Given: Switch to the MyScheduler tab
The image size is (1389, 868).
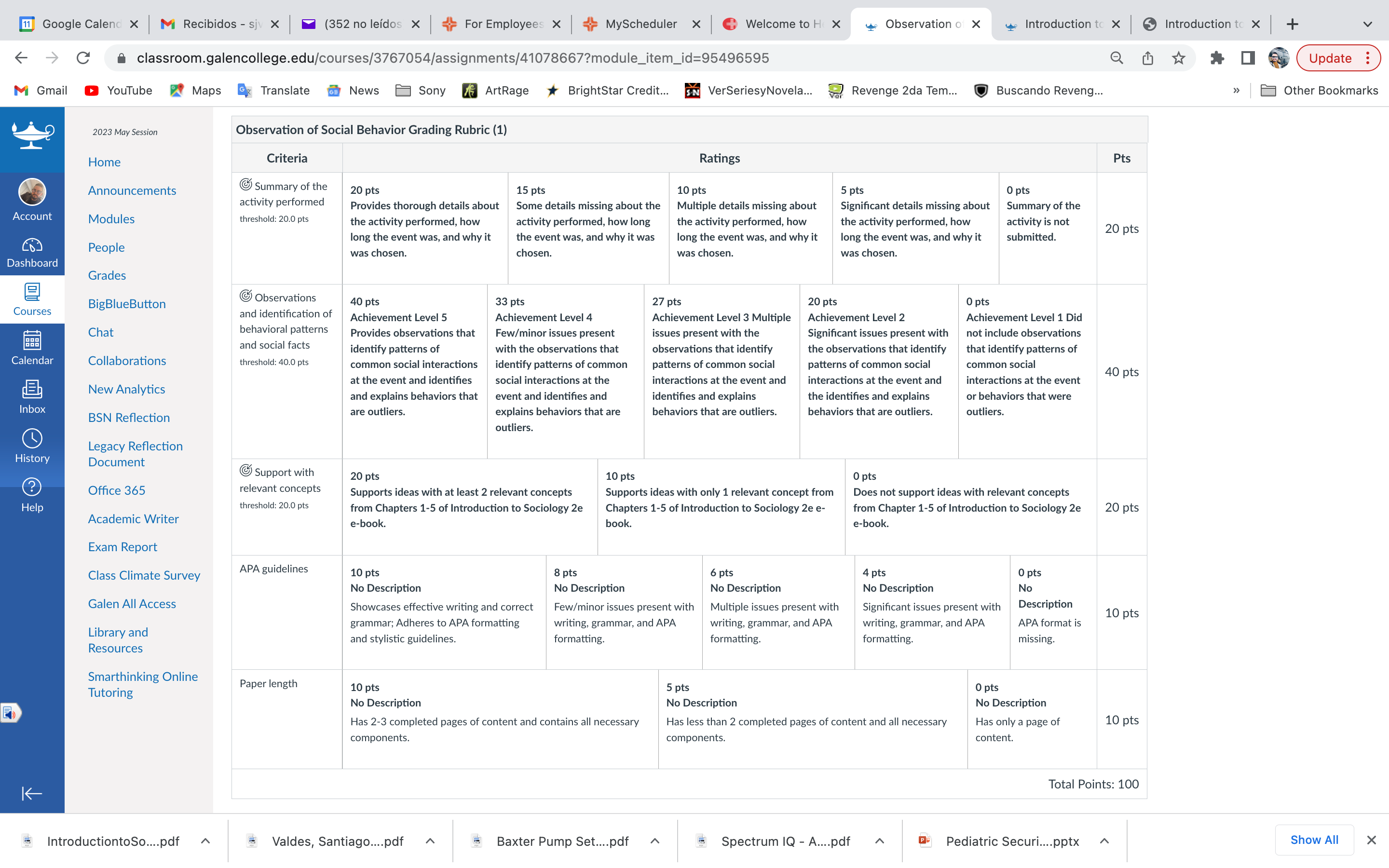Looking at the screenshot, I should (641, 24).
